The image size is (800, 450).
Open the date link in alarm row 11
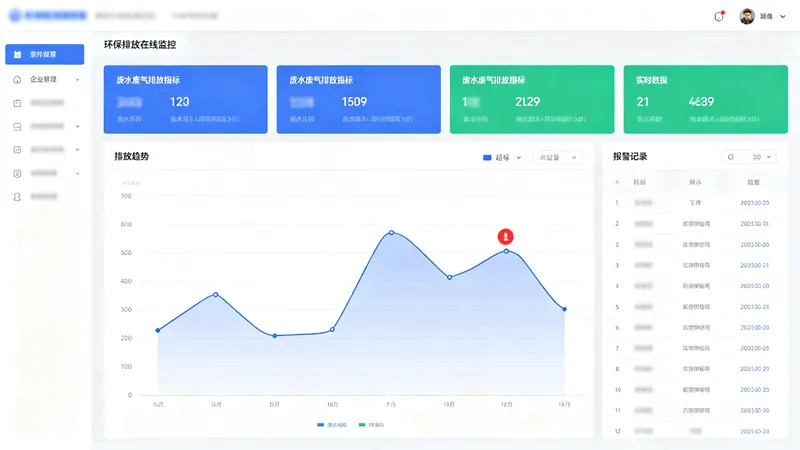(755, 411)
